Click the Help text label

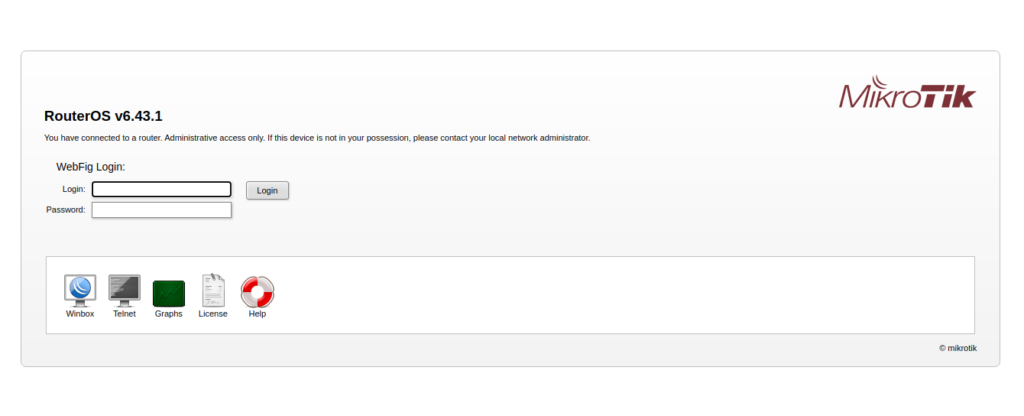click(257, 314)
